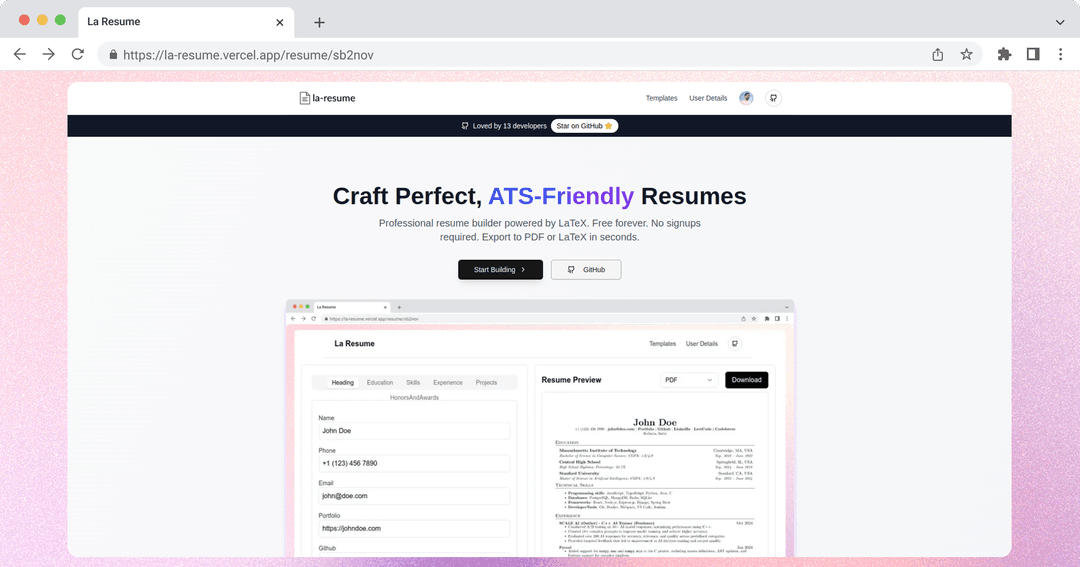Viewport: 1080px width, 567px height.
Task: Click the red close window button
Action: [24, 20]
